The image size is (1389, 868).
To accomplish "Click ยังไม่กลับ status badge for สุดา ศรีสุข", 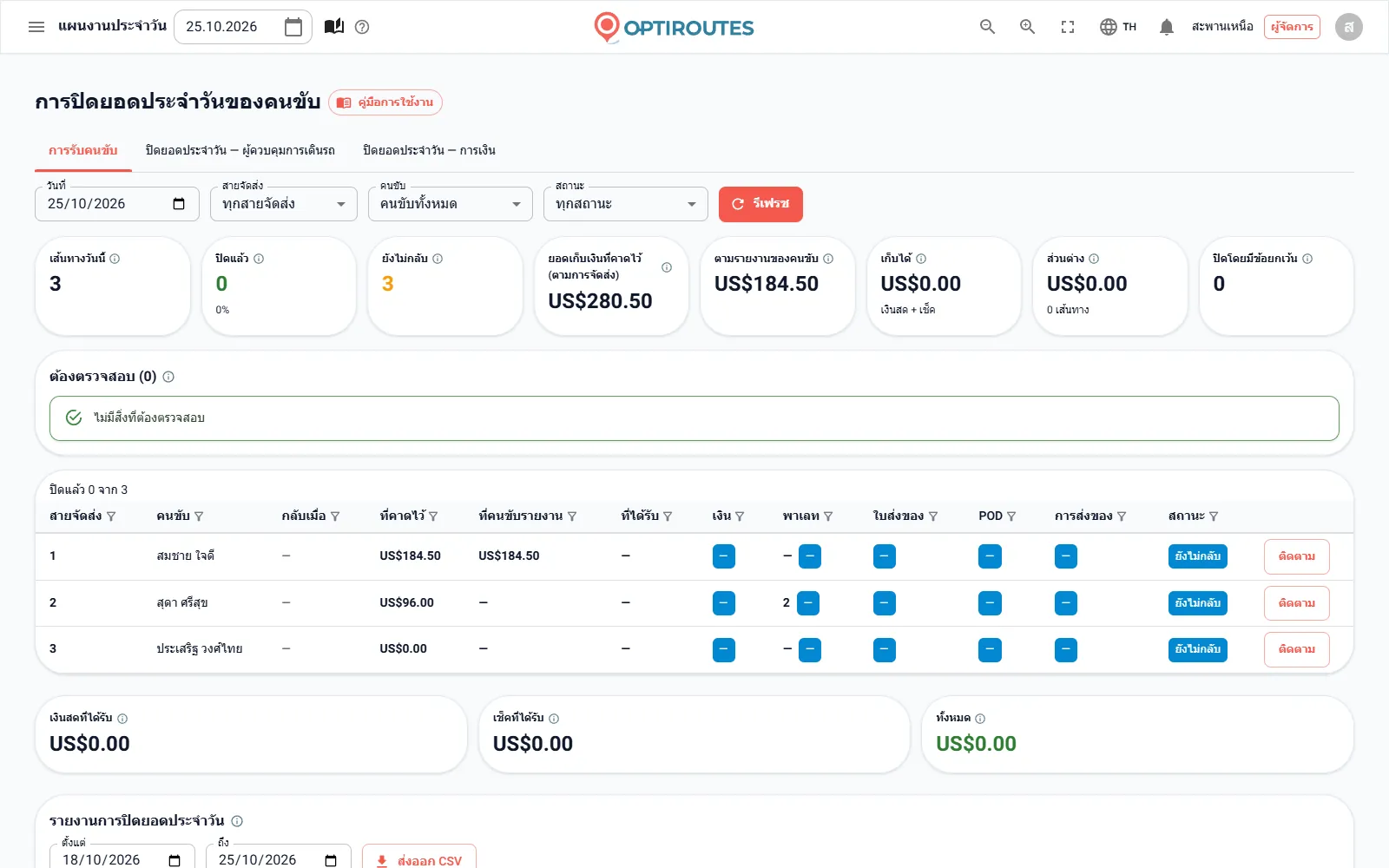I will point(1198,603).
